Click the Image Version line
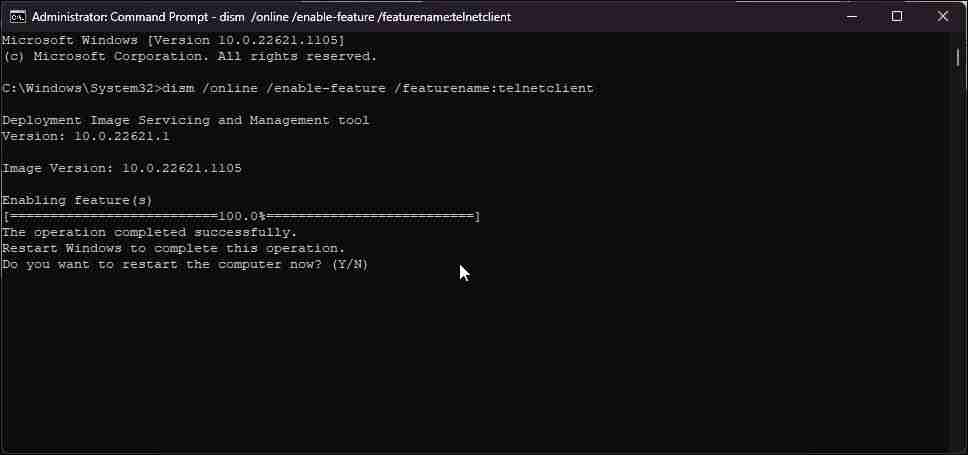 click(x=121, y=168)
